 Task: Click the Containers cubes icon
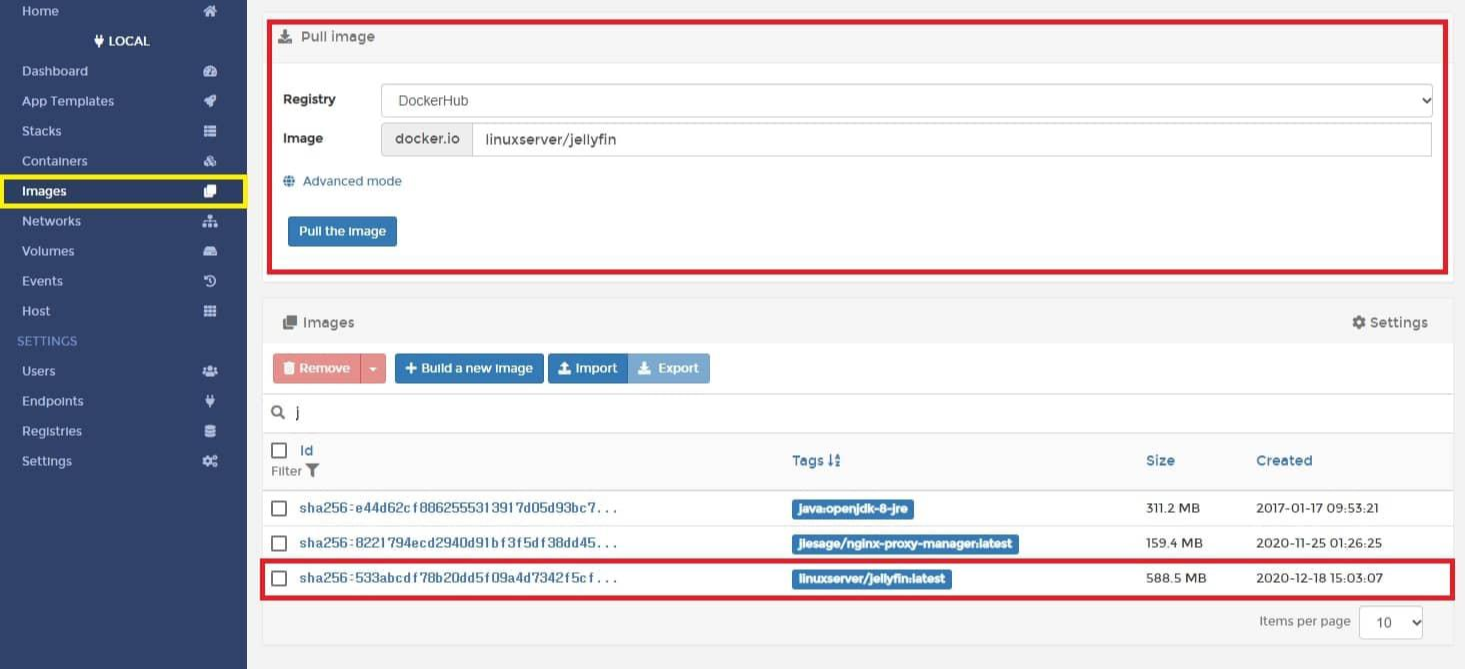[210, 161]
